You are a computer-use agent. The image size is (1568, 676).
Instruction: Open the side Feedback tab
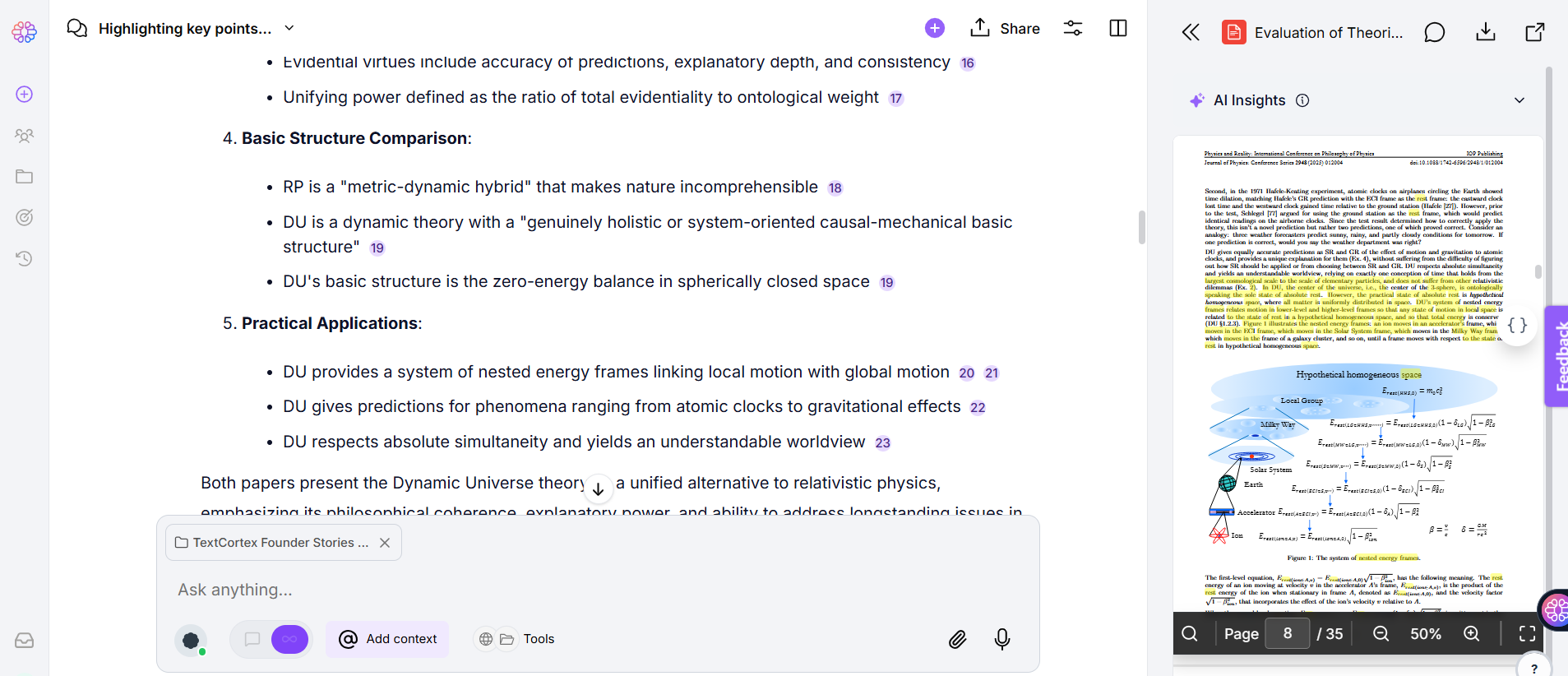pos(1556,356)
